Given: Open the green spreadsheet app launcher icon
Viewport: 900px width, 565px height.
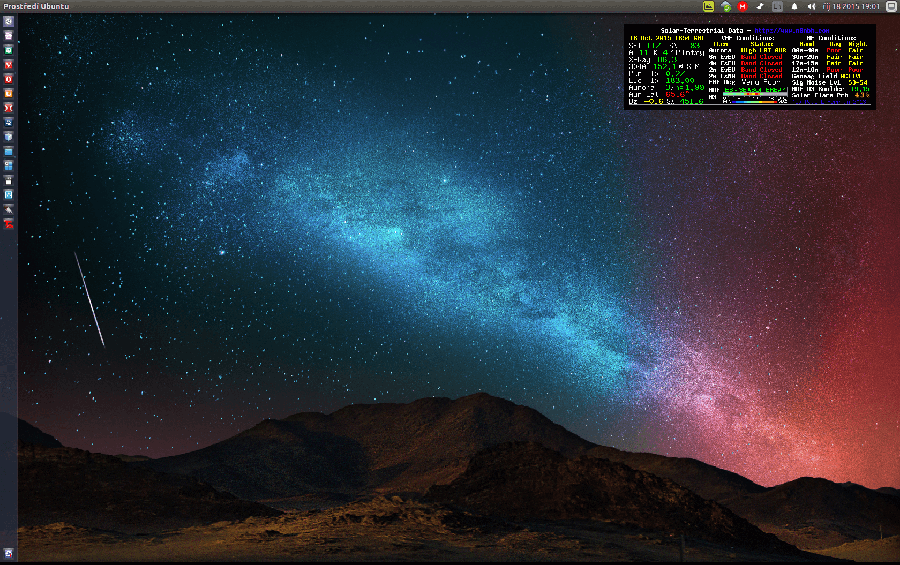Looking at the screenshot, I should pos(9,49).
